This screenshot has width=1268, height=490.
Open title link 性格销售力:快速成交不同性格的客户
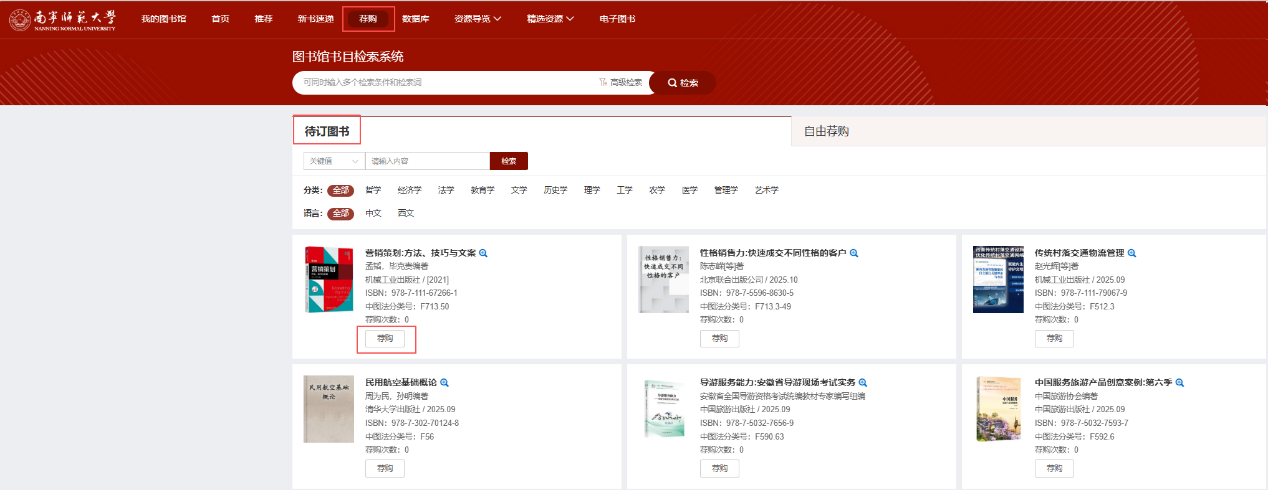(x=773, y=253)
